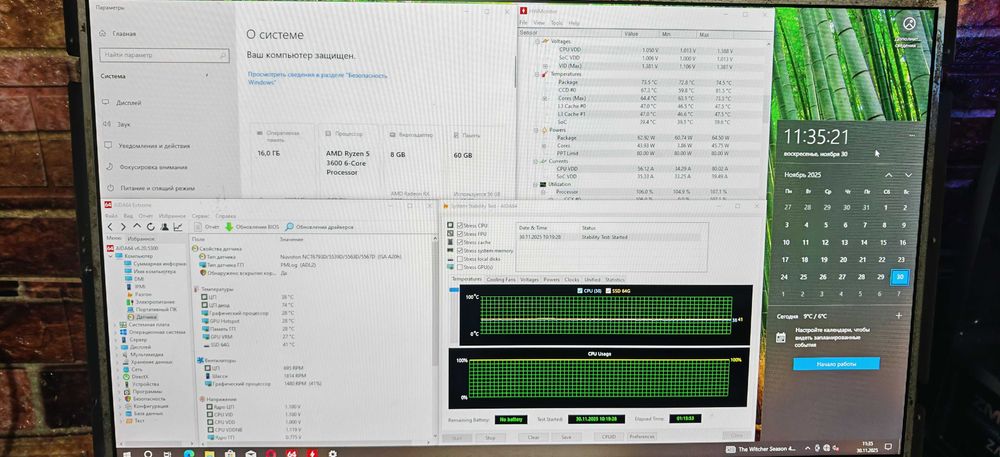The image size is (1000, 457).
Task: Select Разгон item in AIDA64 tree
Action: pos(138,294)
